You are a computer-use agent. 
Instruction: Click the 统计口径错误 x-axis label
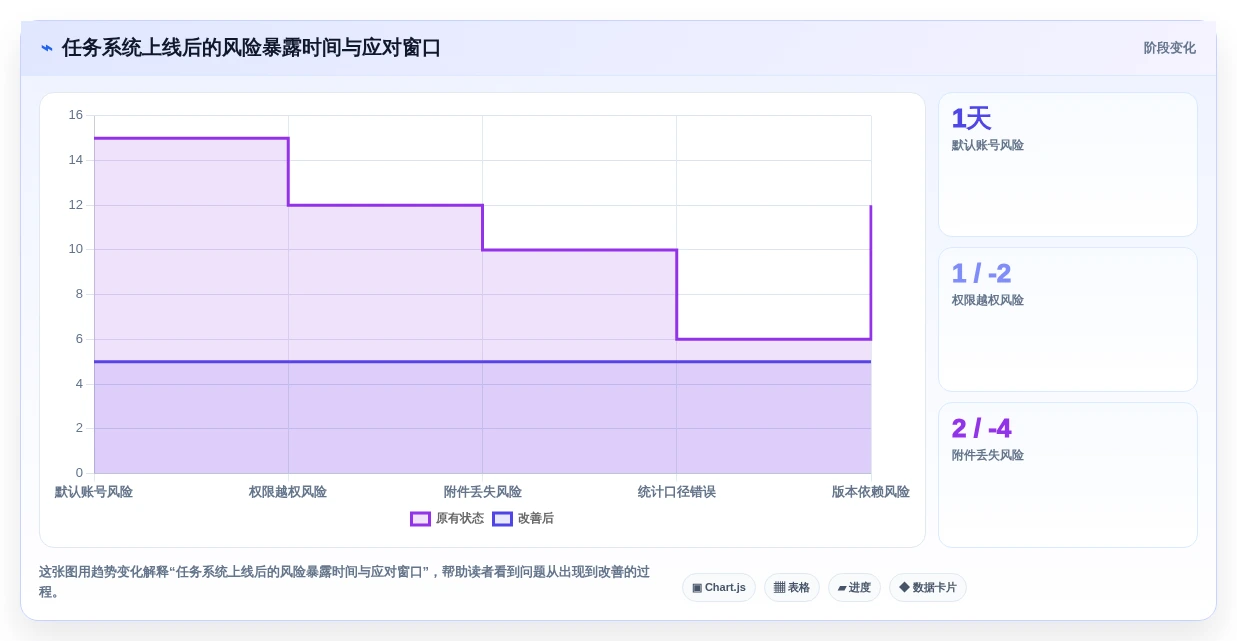pyautogui.click(x=677, y=492)
